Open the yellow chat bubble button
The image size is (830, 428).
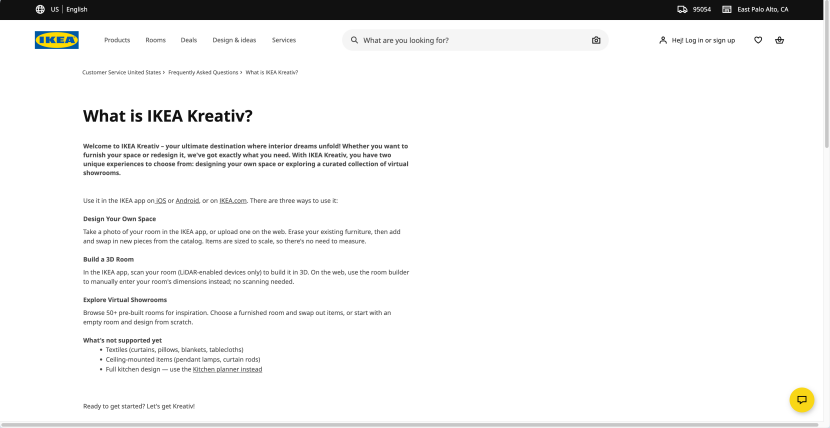pyautogui.click(x=802, y=400)
